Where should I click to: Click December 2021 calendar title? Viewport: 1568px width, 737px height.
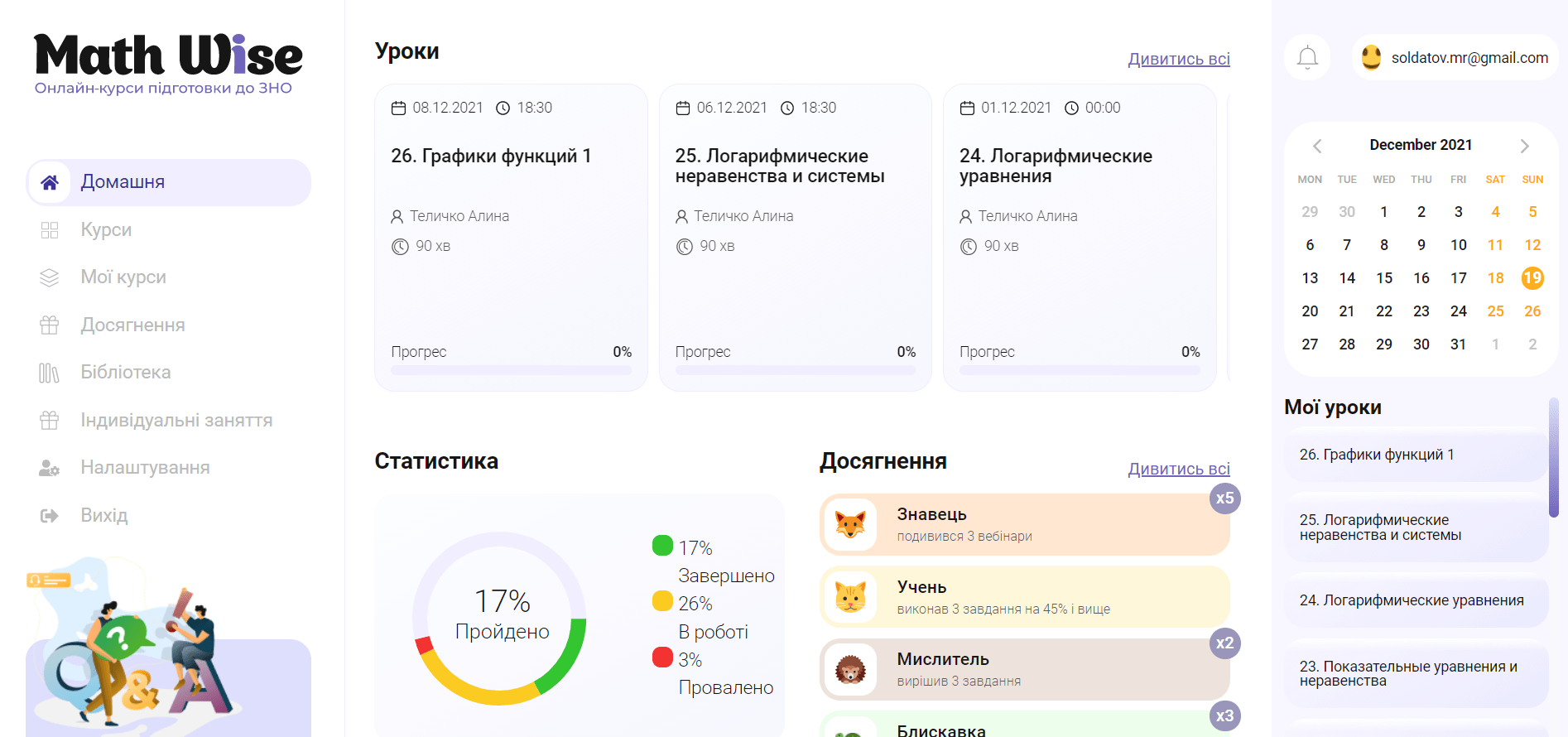(x=1421, y=145)
